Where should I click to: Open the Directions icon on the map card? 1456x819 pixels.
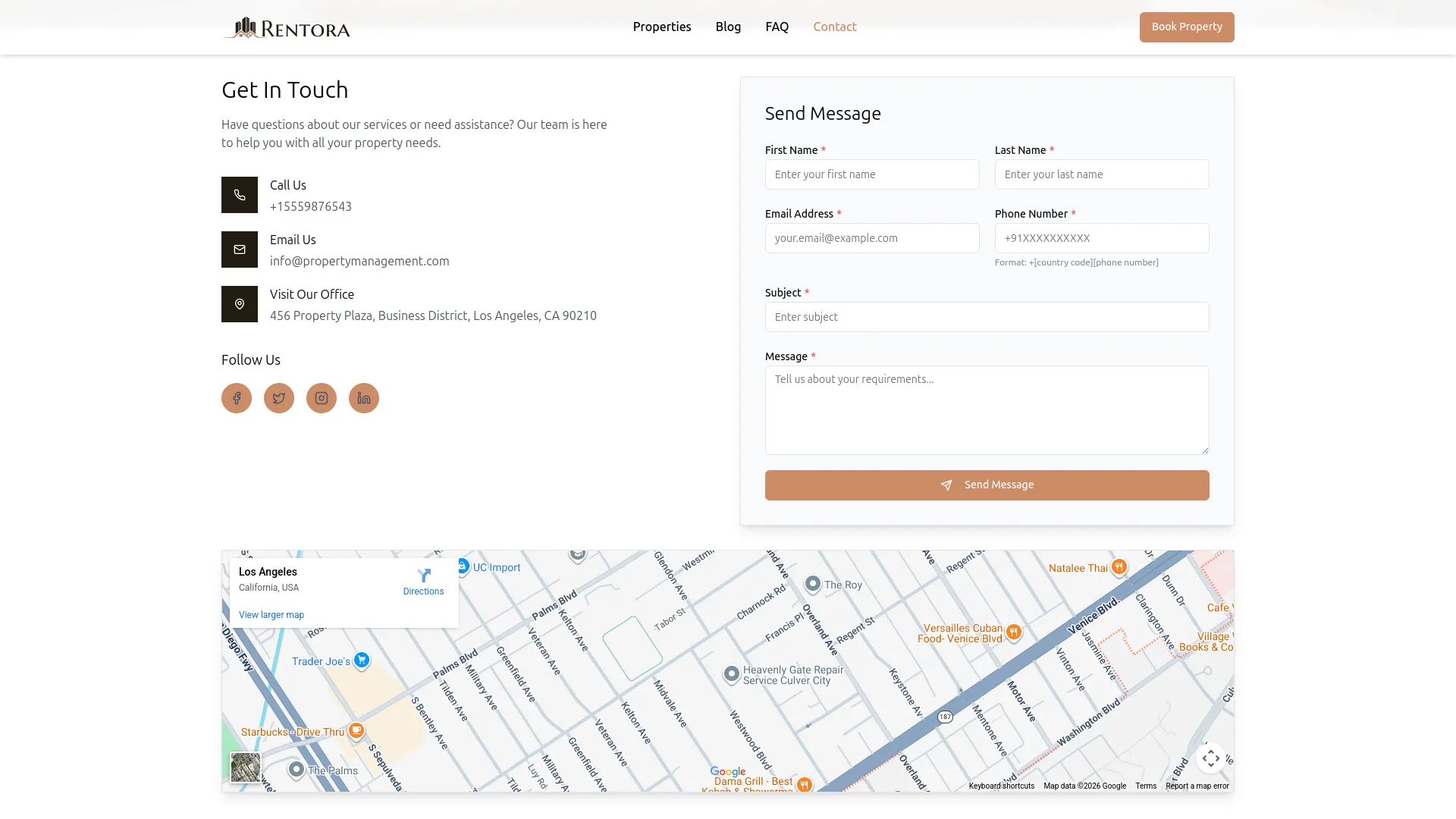point(424,576)
